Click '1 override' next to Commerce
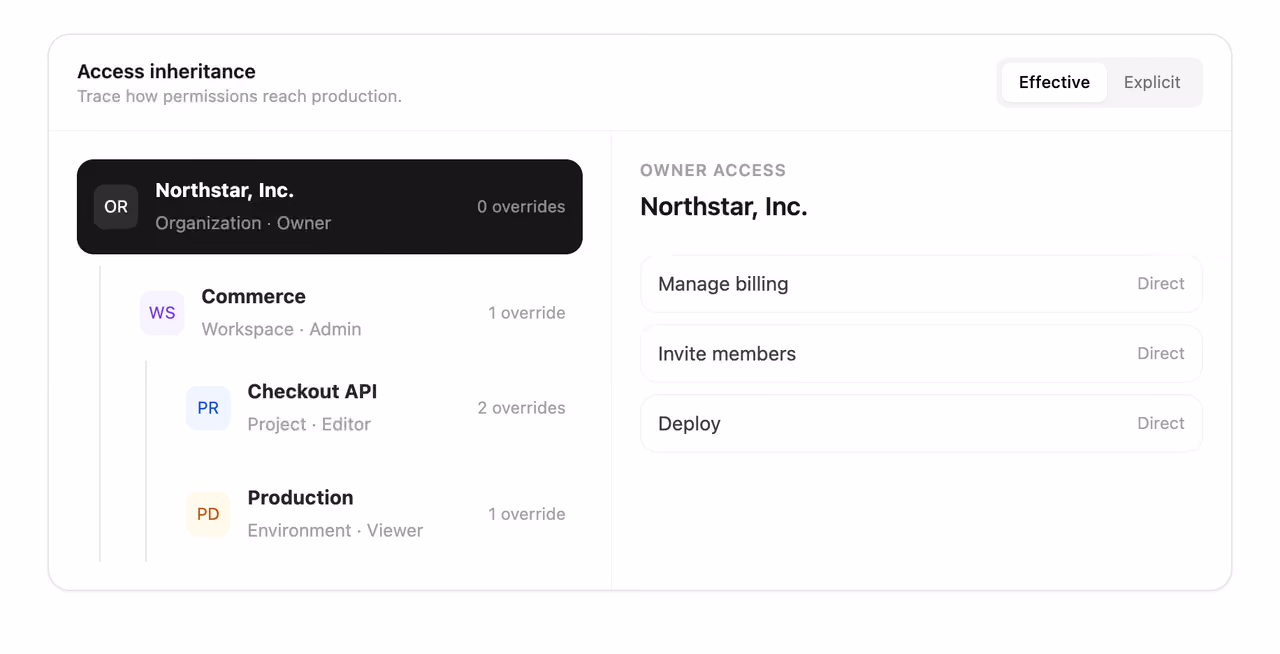This screenshot has height=654, width=1280. pyautogui.click(x=527, y=313)
